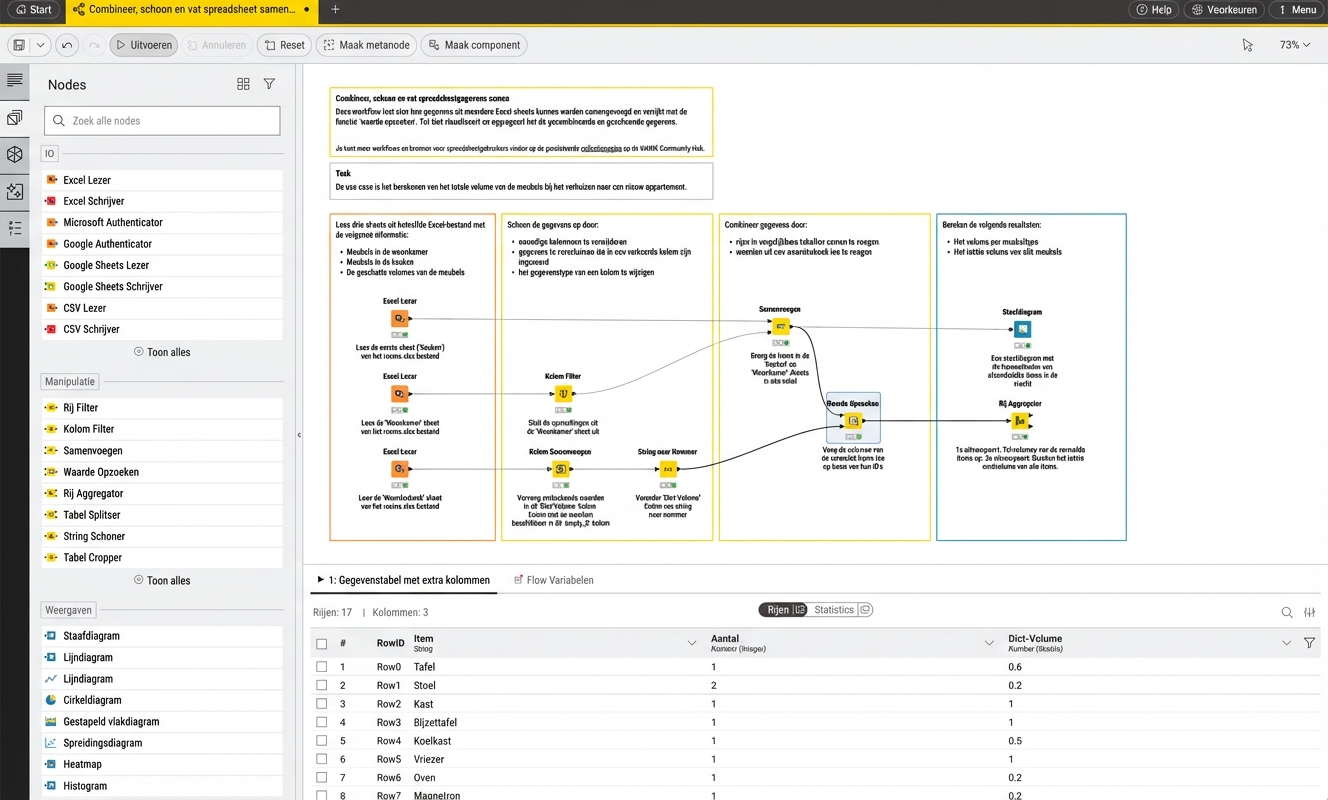Click the Zoek alle nodes search field
The height and width of the screenshot is (800, 1328).
[x=161, y=120]
